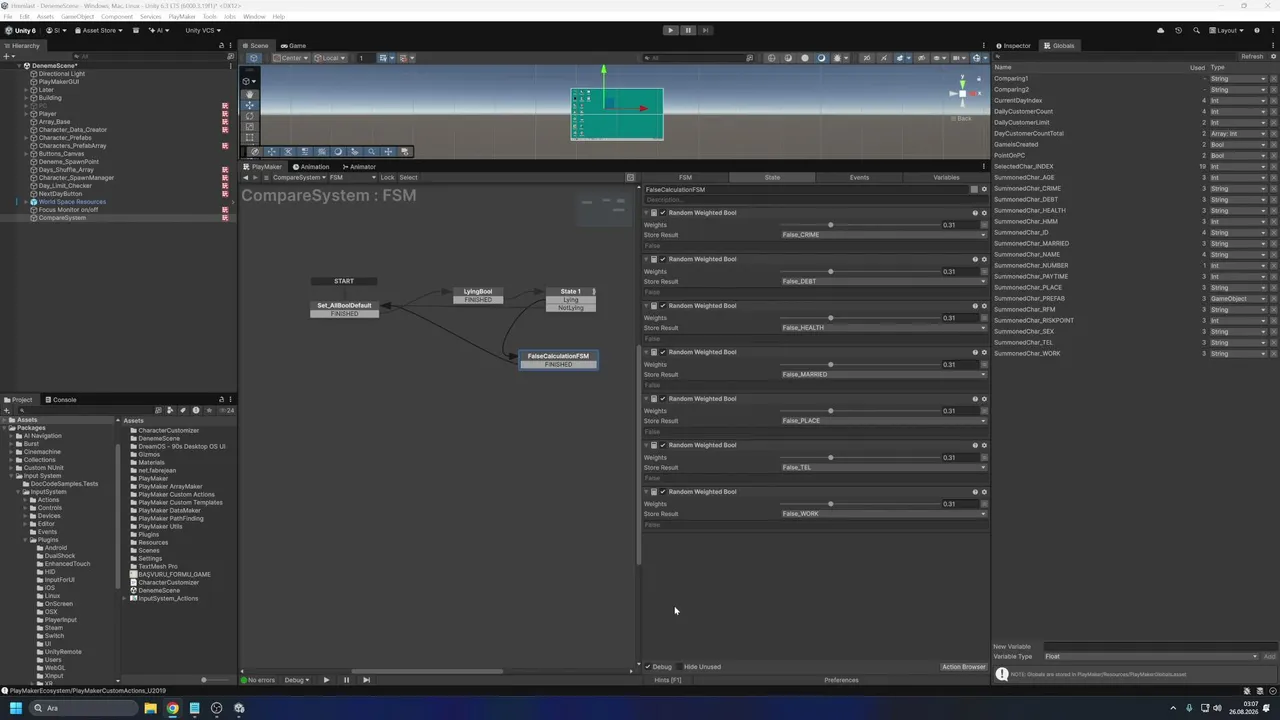This screenshot has height=720, width=1280.
Task: Open Store Result dropdown showing False_CRIME
Action: pos(884,235)
